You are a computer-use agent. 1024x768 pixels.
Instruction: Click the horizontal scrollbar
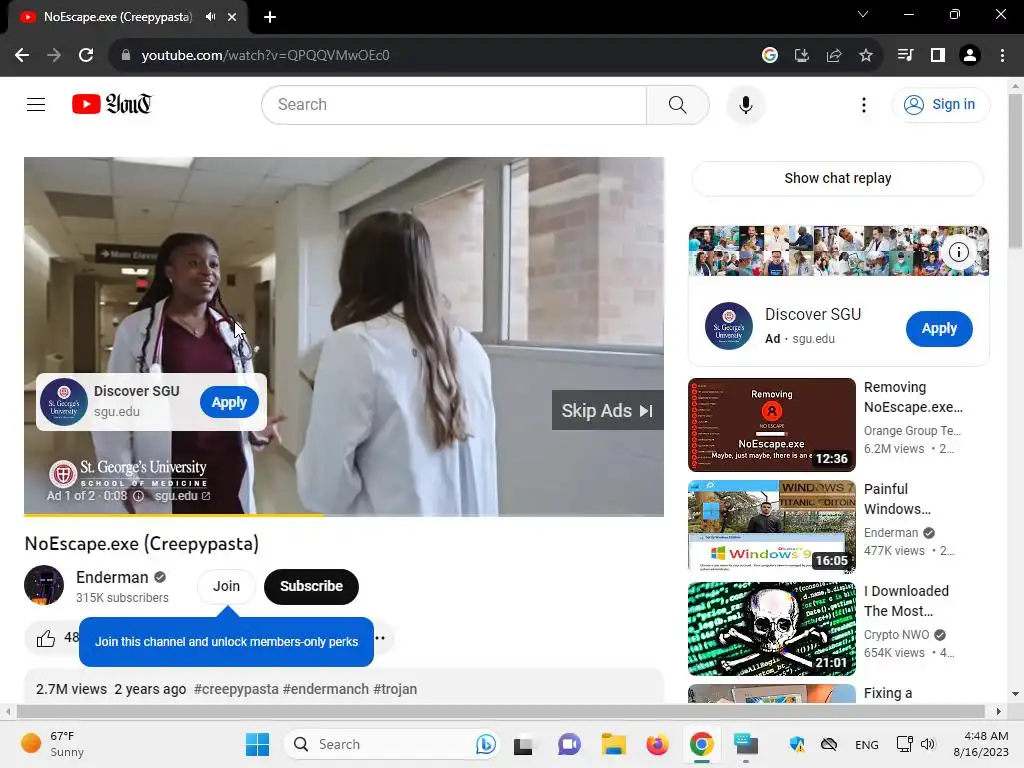500,711
